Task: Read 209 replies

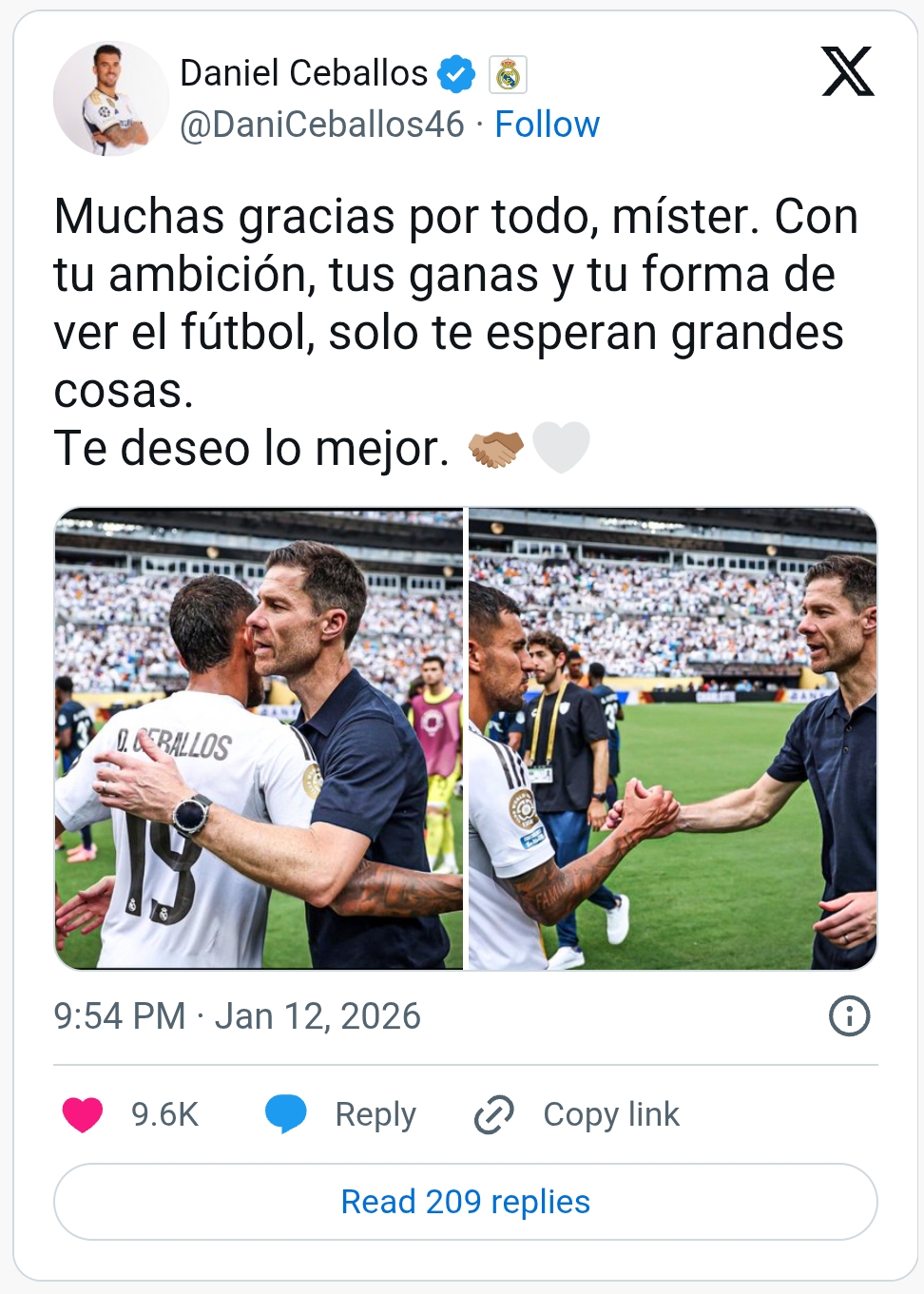Action: pos(466,1202)
